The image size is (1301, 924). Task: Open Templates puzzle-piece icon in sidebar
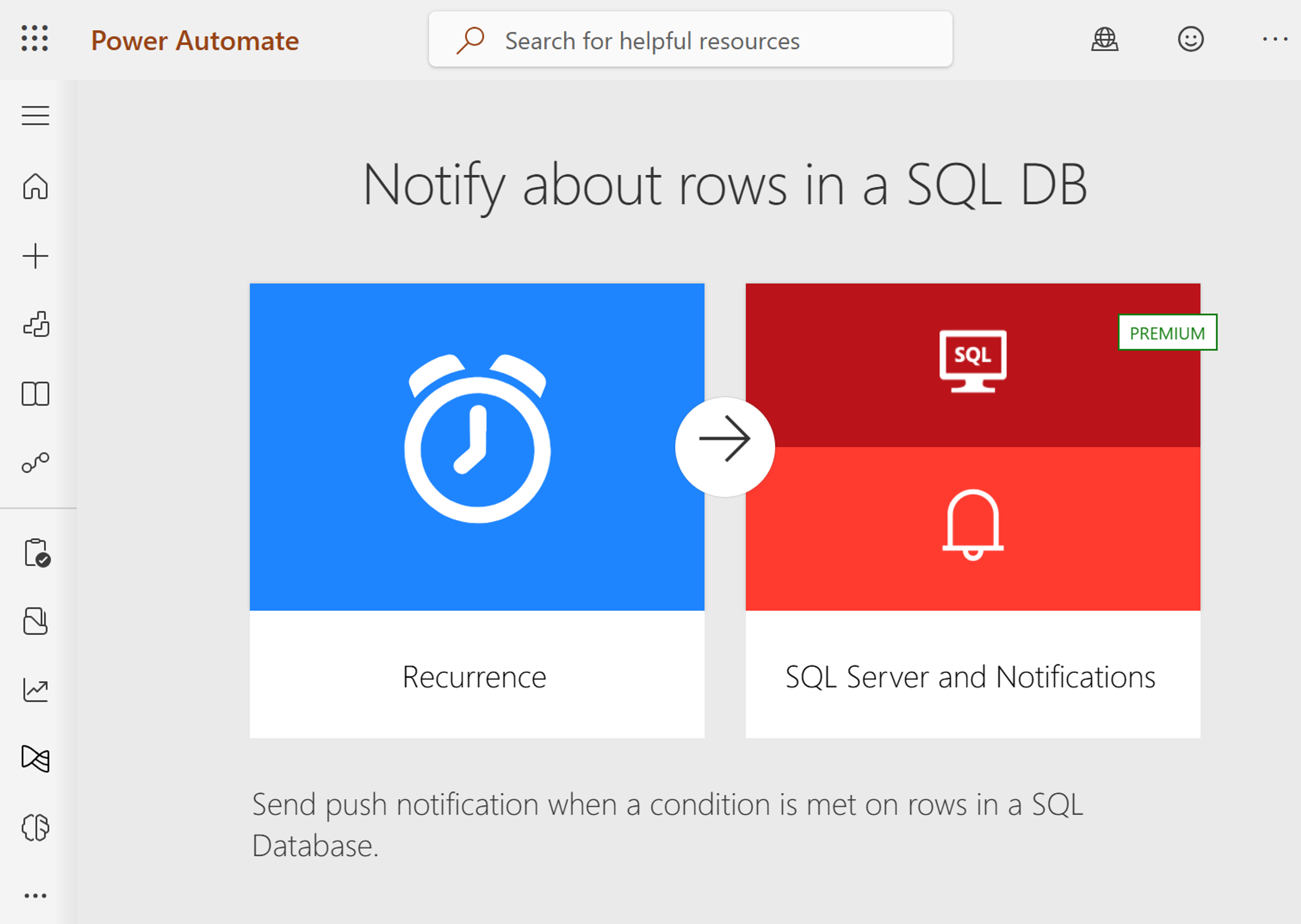tap(36, 324)
